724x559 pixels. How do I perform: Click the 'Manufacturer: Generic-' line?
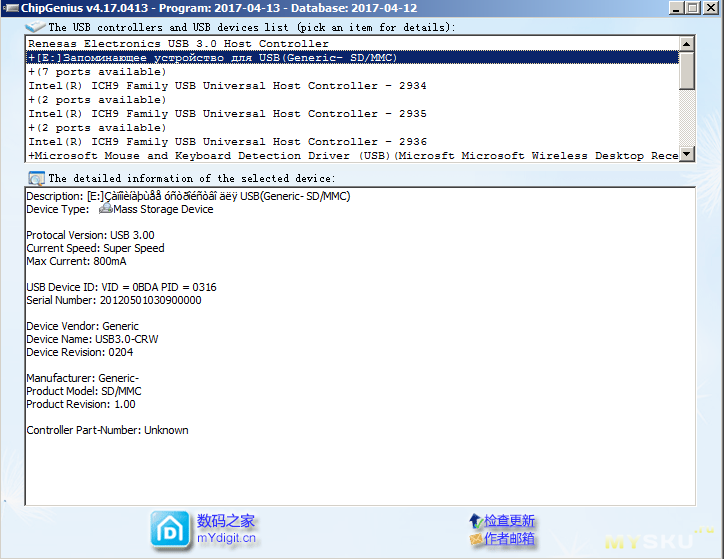coord(83,378)
